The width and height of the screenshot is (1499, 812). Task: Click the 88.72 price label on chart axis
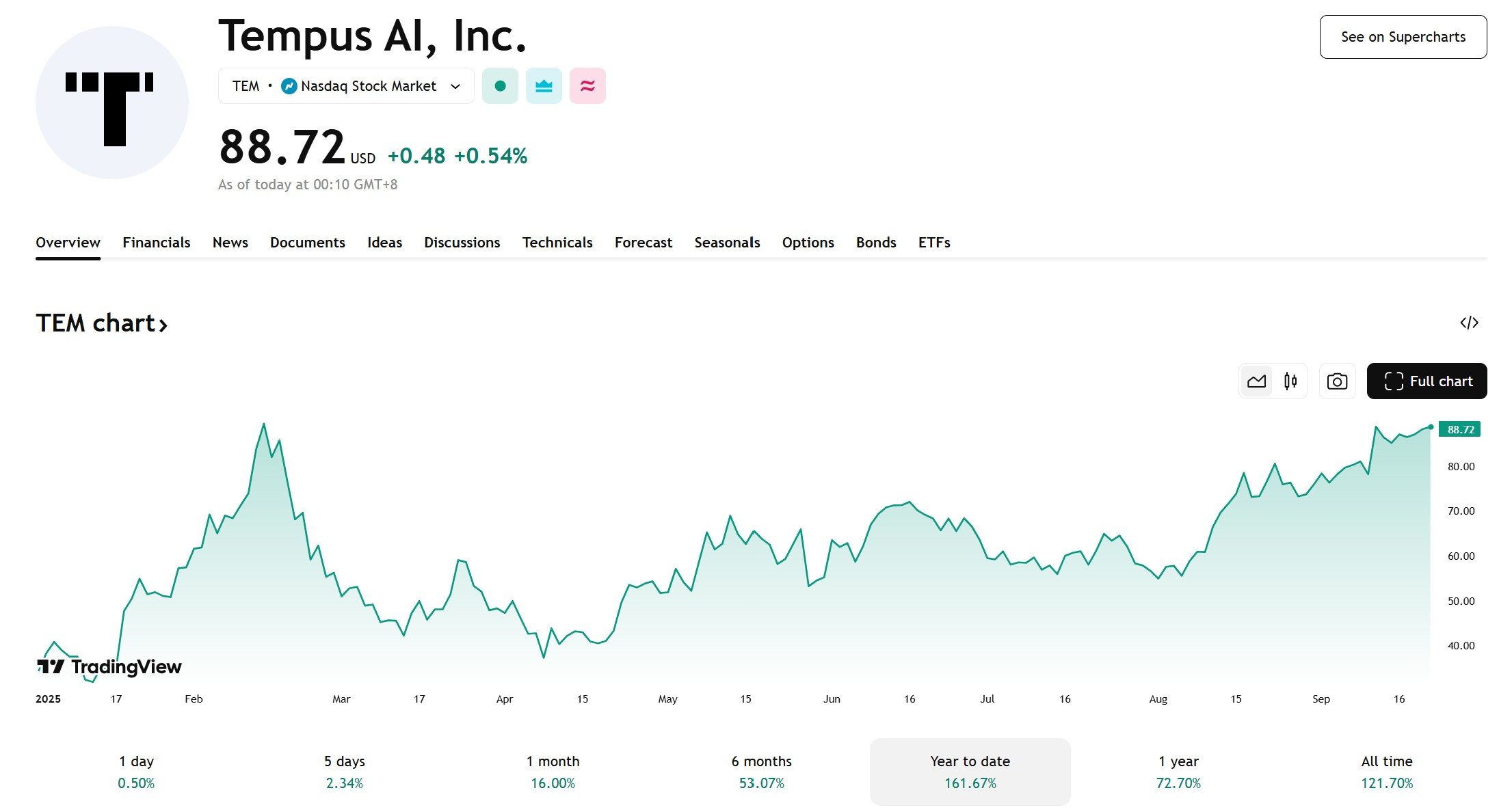pos(1460,429)
